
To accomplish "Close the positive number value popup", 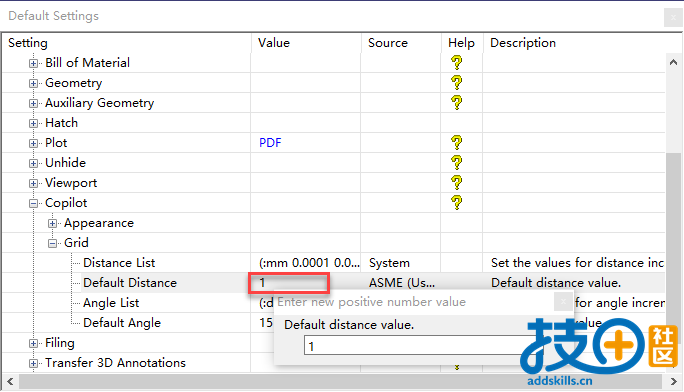I will point(563,301).
